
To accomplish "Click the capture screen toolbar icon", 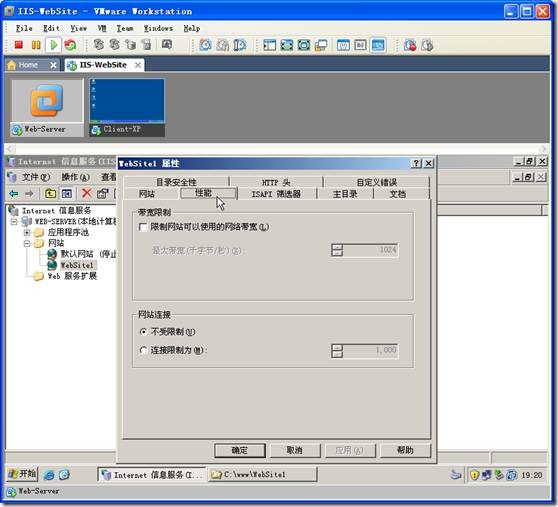I will [x=167, y=45].
